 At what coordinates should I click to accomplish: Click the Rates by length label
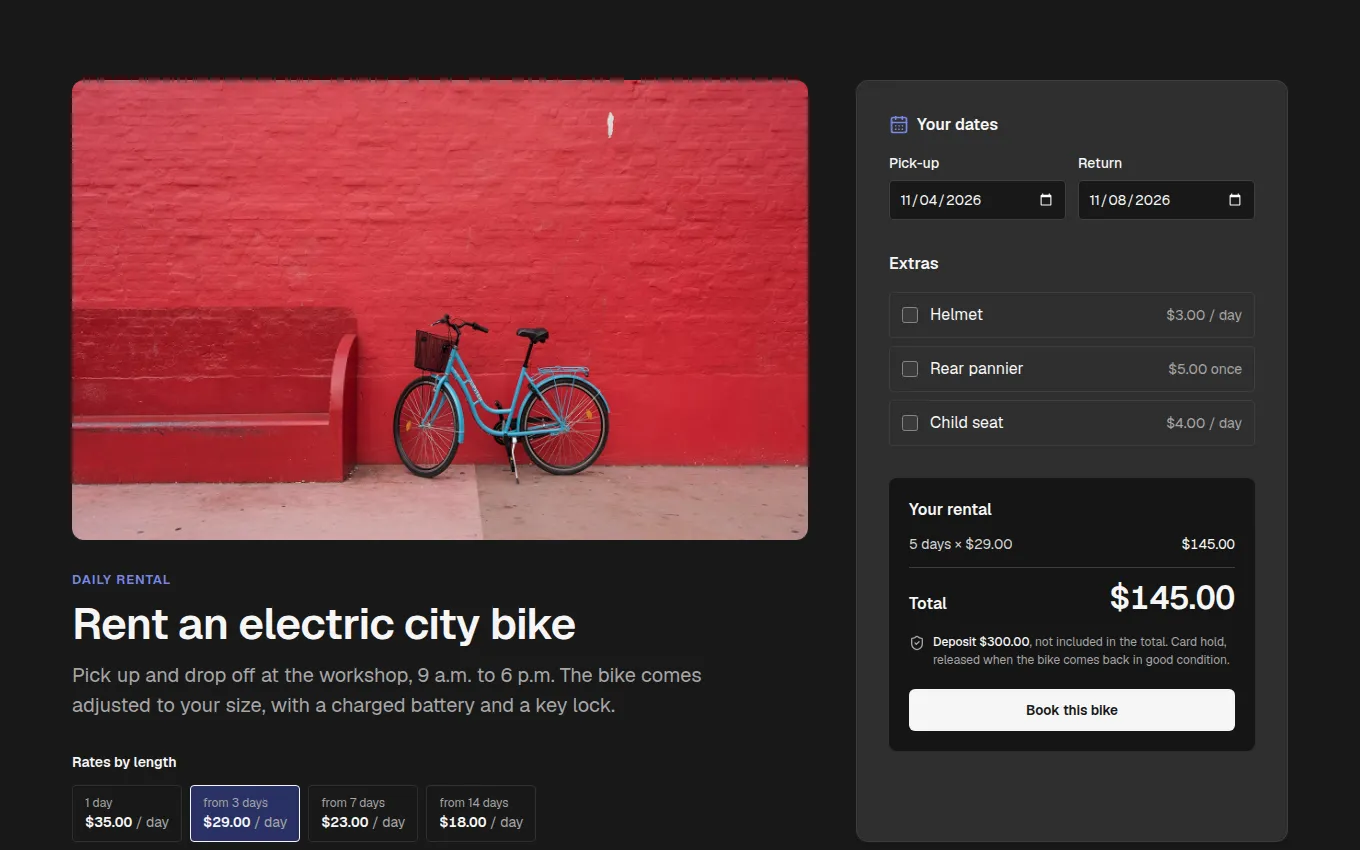click(x=124, y=762)
